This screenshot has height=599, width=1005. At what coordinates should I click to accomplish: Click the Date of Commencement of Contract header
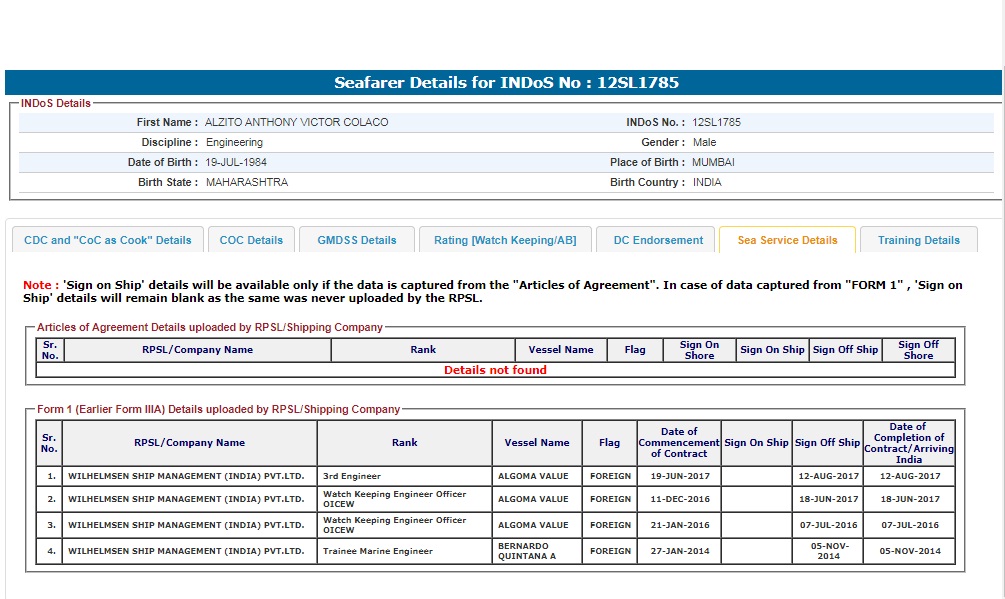(678, 442)
